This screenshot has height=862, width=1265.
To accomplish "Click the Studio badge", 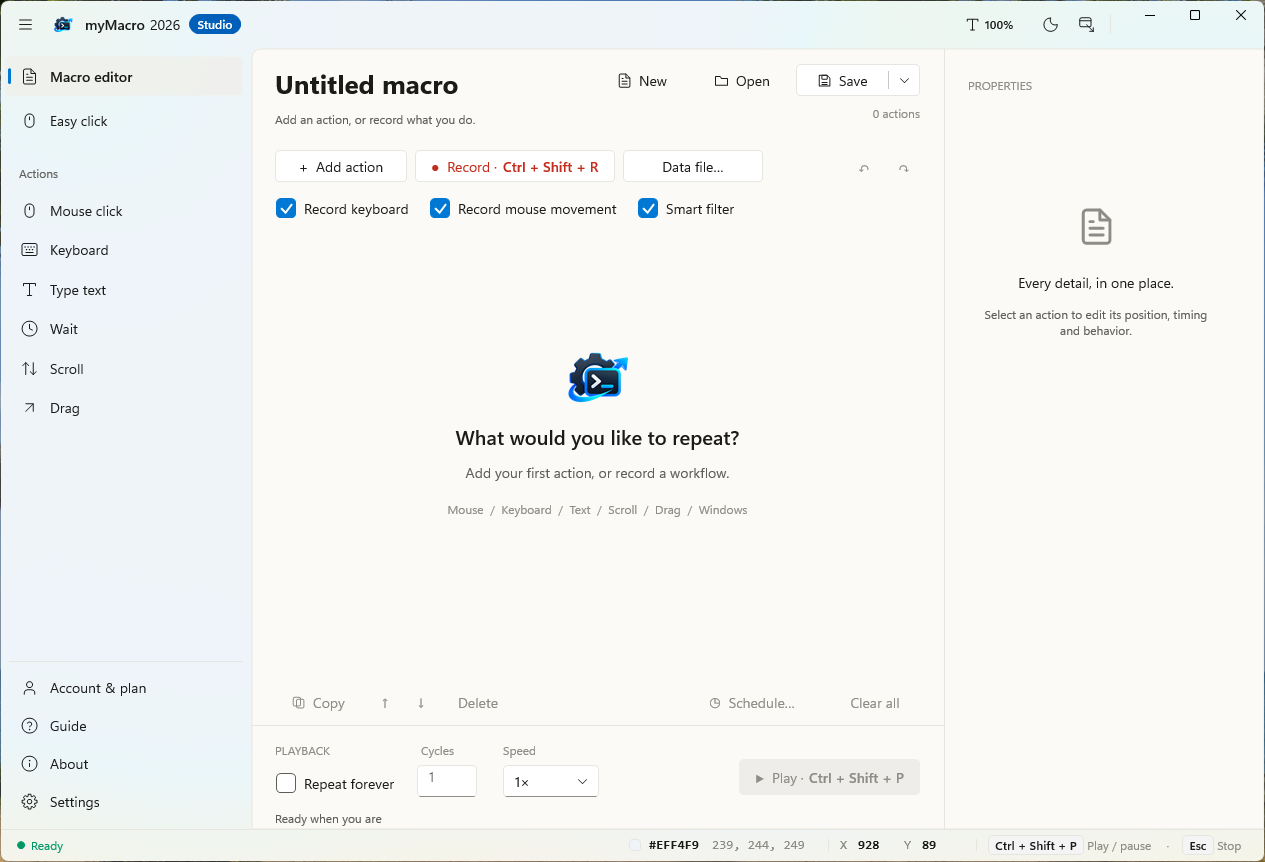I will click(215, 25).
